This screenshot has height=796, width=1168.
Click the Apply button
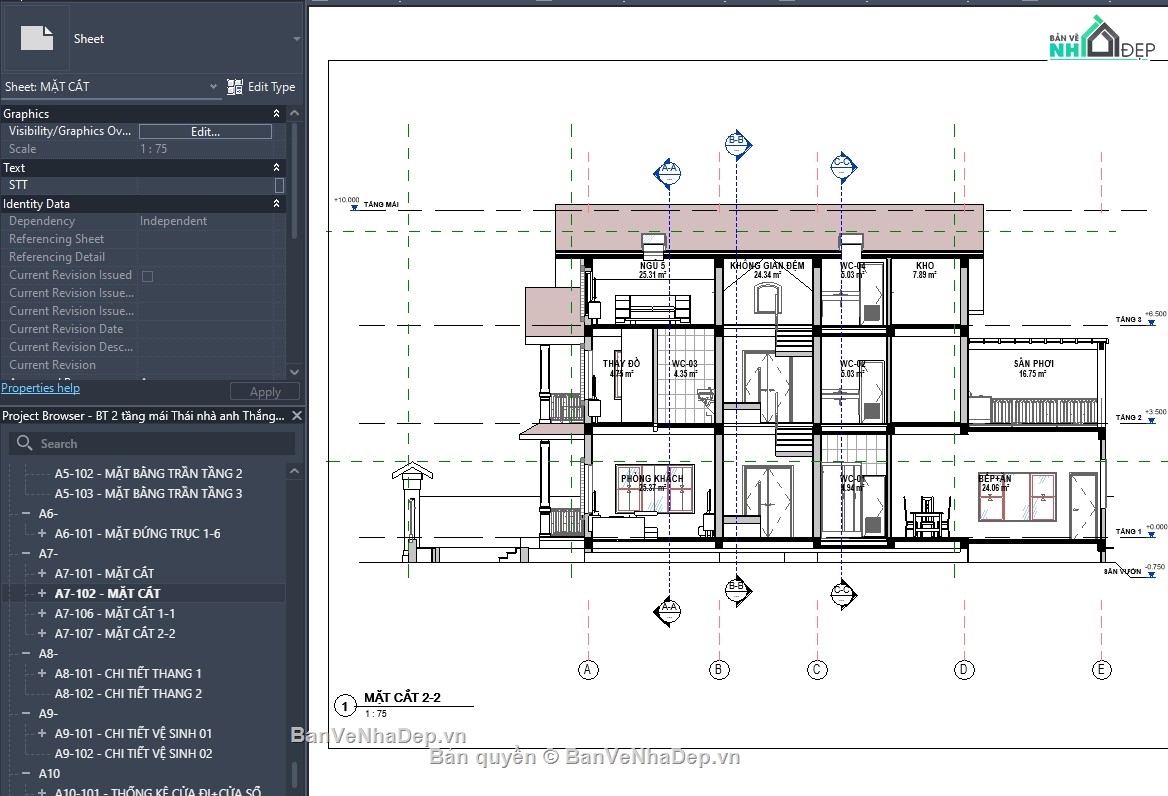tap(265, 392)
